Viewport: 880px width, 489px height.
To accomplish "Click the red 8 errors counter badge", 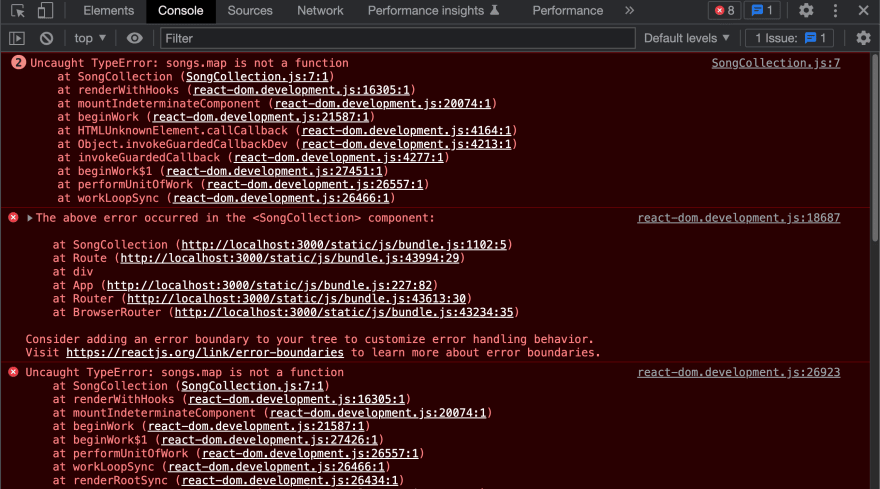I will click(x=725, y=11).
